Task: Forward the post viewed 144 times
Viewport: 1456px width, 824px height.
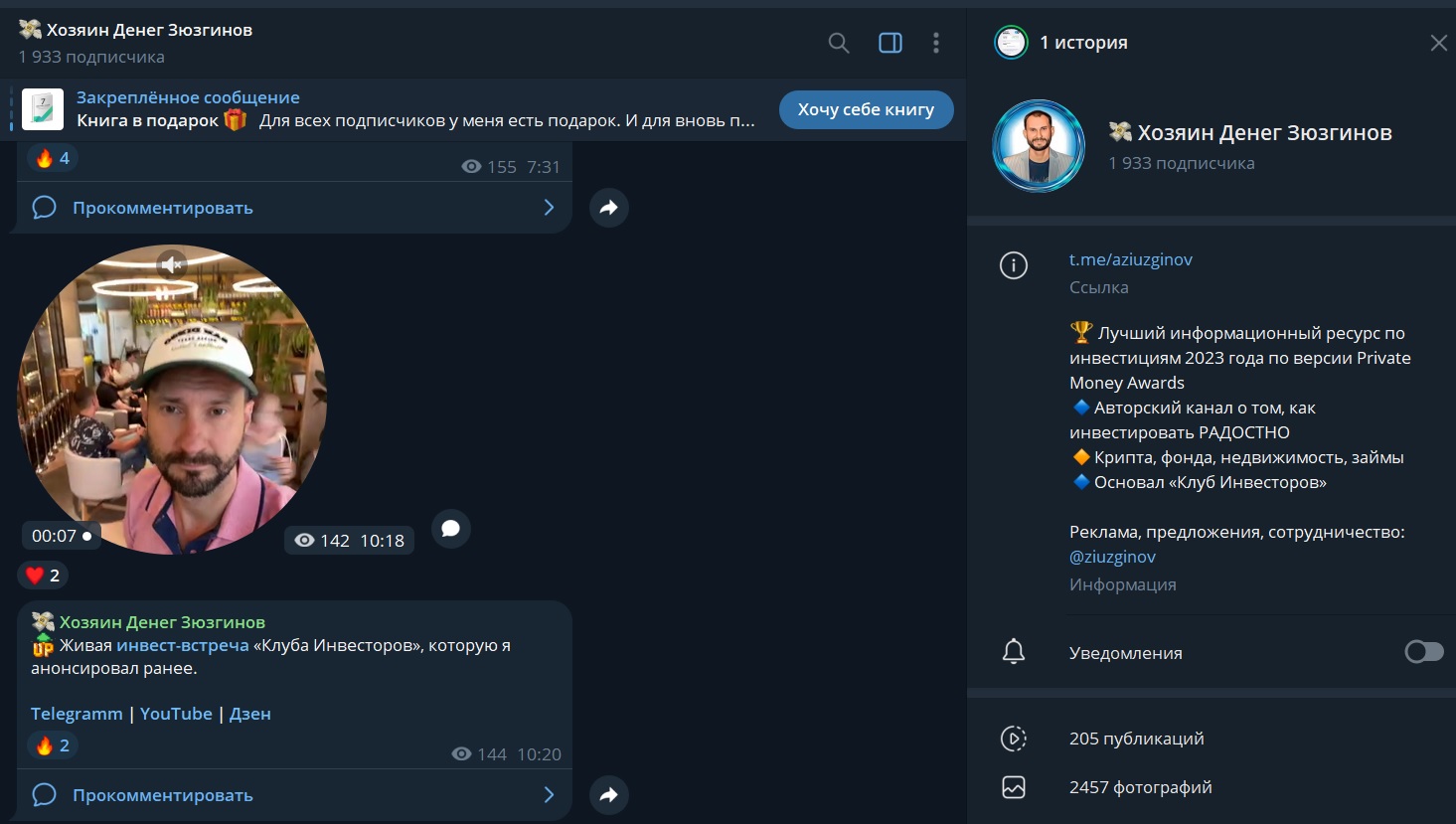Action: click(x=609, y=795)
